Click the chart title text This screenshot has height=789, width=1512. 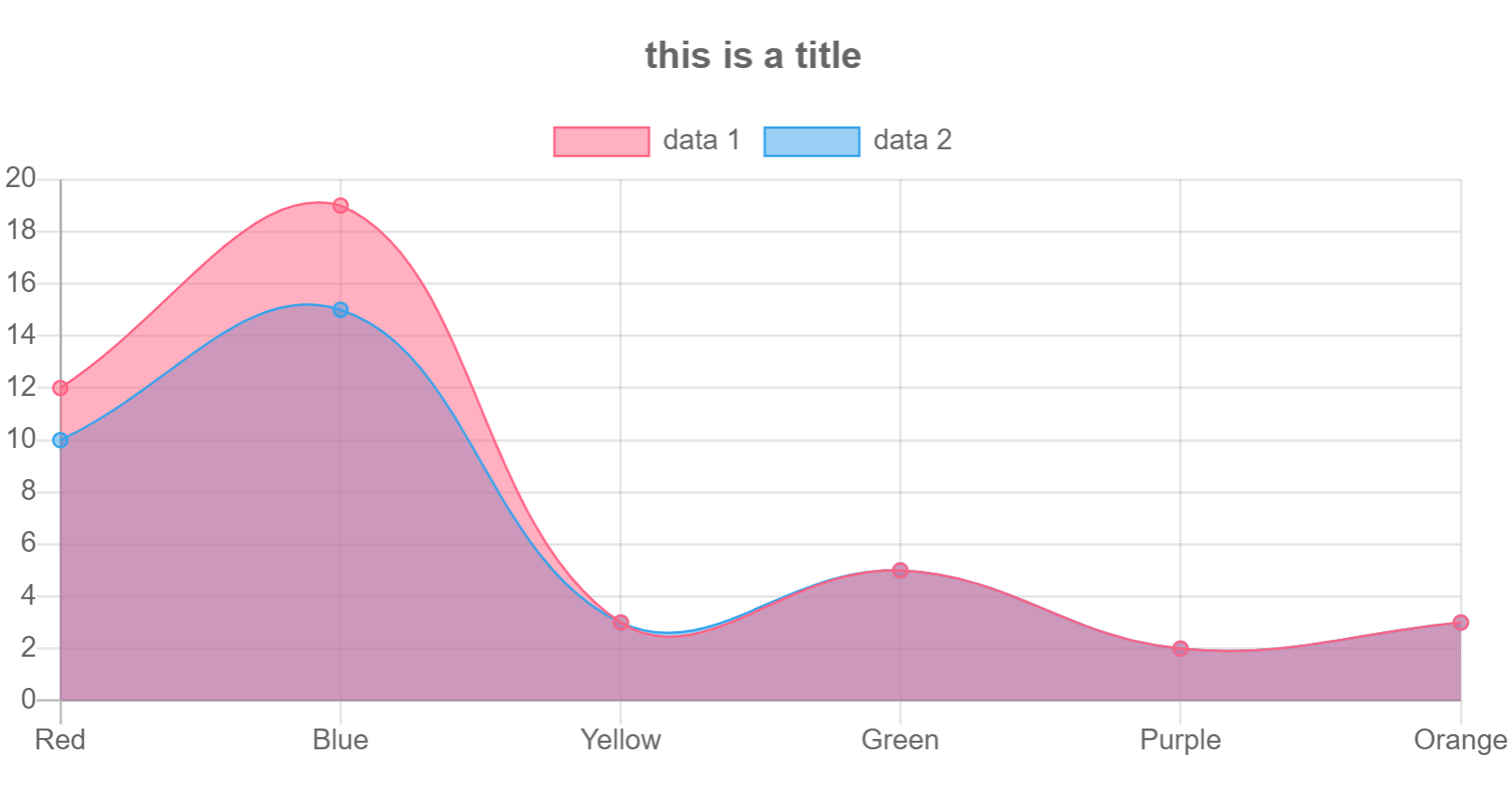(x=753, y=56)
